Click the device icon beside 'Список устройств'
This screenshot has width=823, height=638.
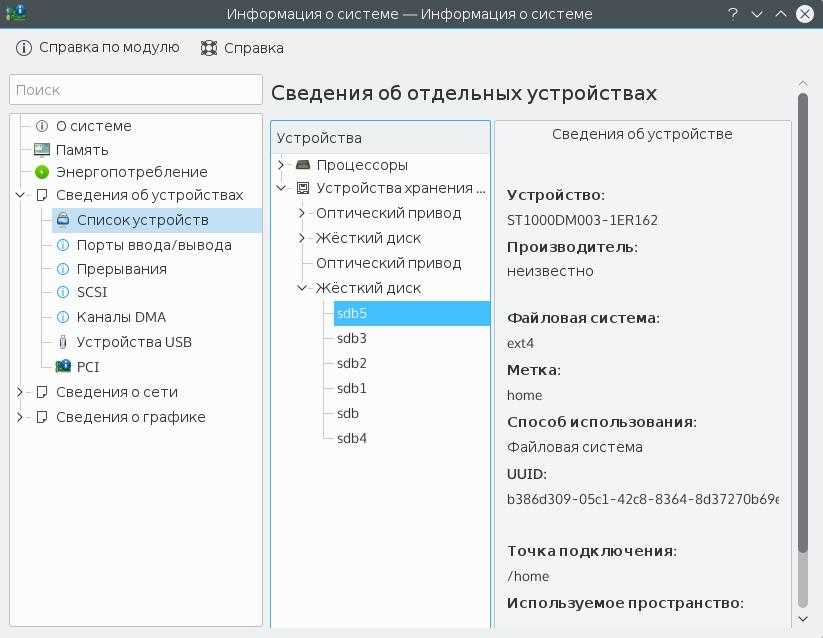pyautogui.click(x=63, y=220)
